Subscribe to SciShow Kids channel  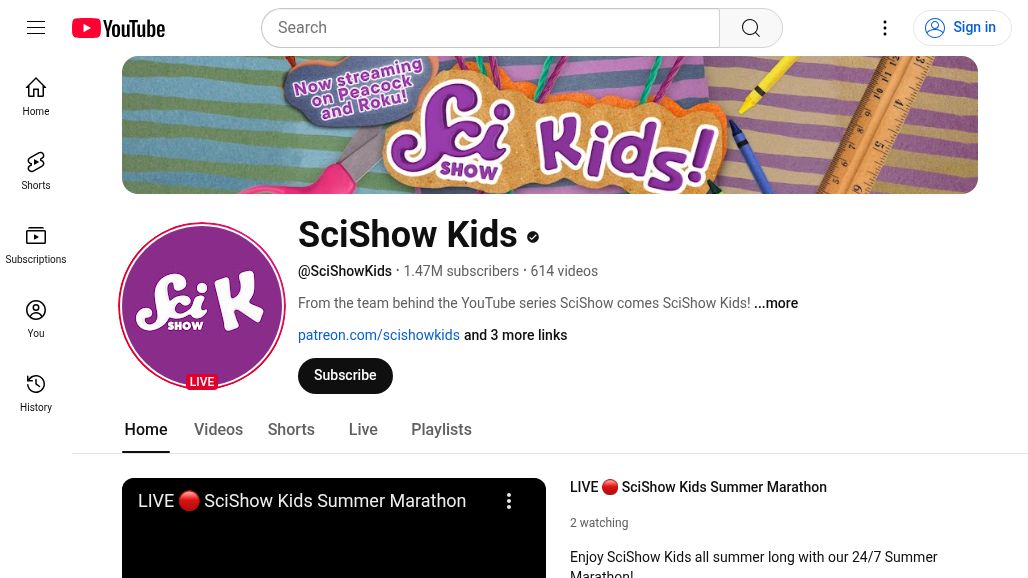[345, 376]
